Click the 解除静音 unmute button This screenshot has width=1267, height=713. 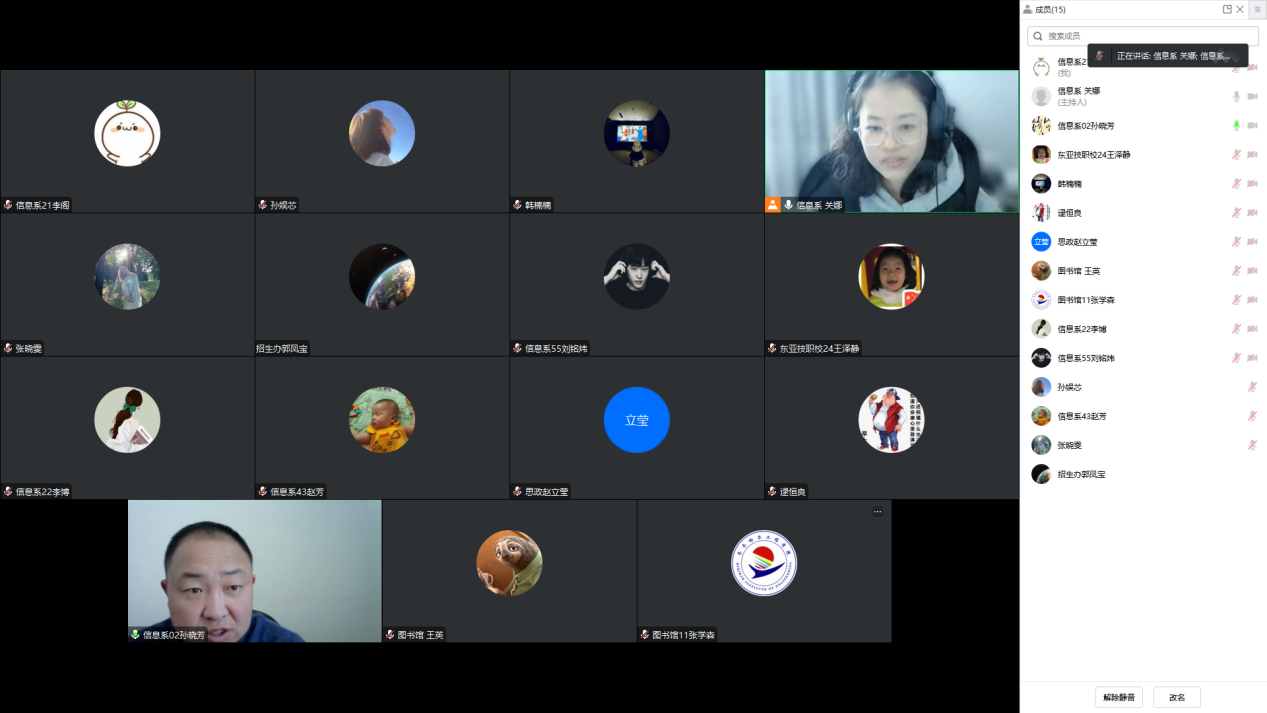click(1118, 697)
